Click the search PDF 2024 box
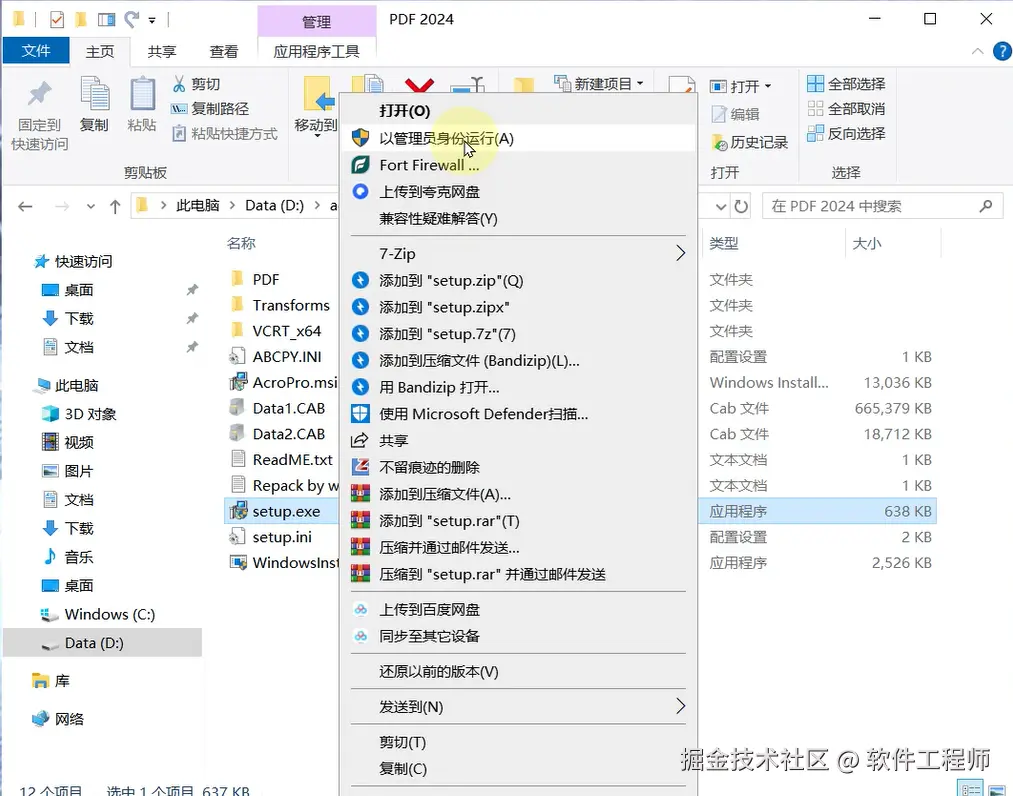1013x796 pixels. click(x=882, y=206)
